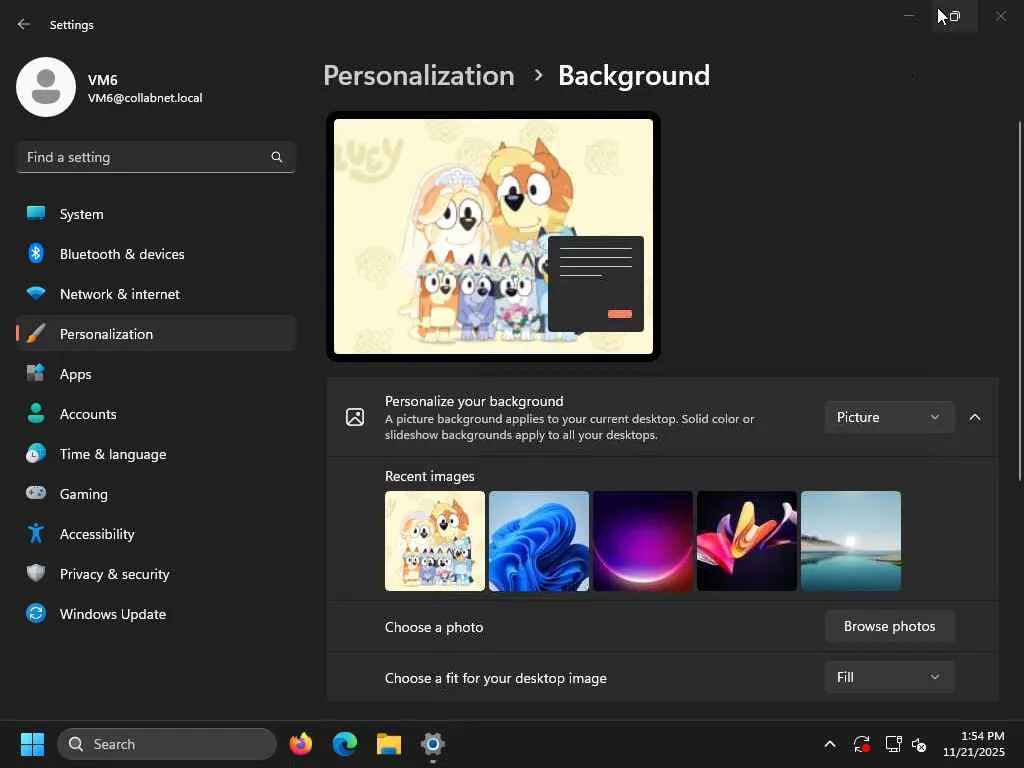Screen dimensions: 1024x768
Task: Go back with the Settings back arrow
Action: point(24,24)
